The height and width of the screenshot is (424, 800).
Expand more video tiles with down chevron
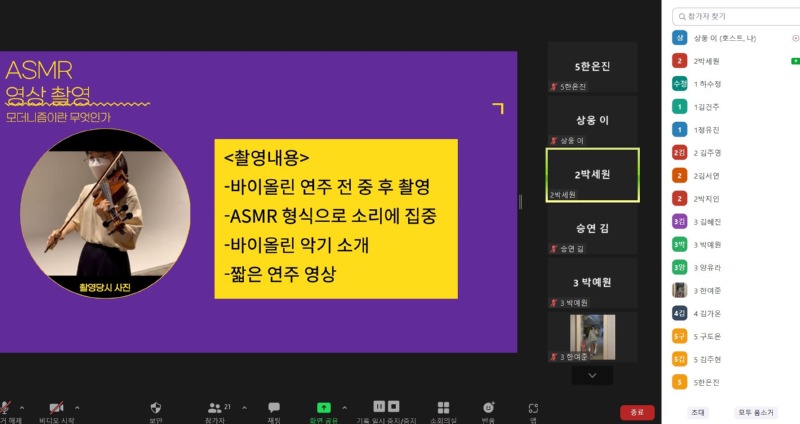click(592, 376)
